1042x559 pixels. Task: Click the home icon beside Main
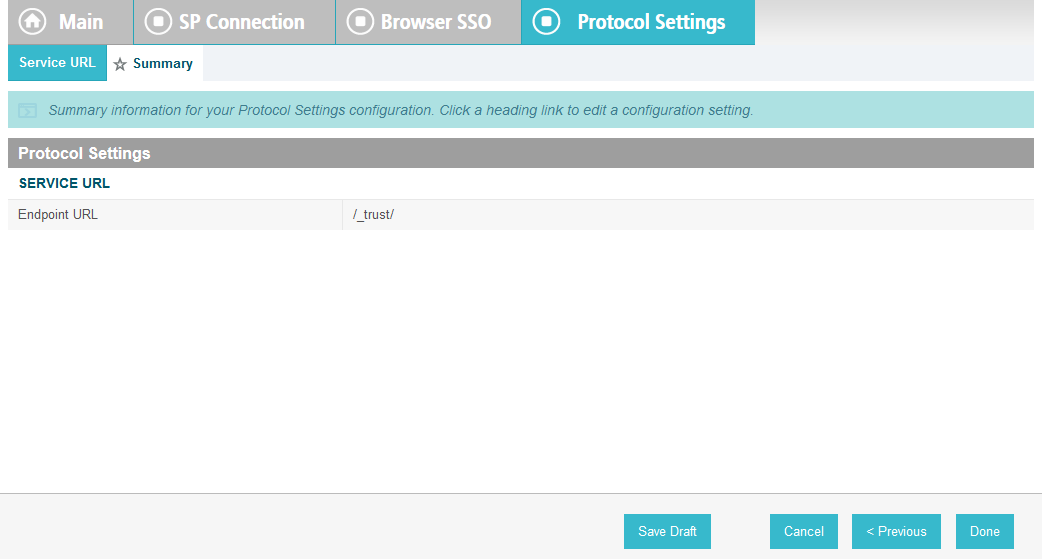[33, 21]
